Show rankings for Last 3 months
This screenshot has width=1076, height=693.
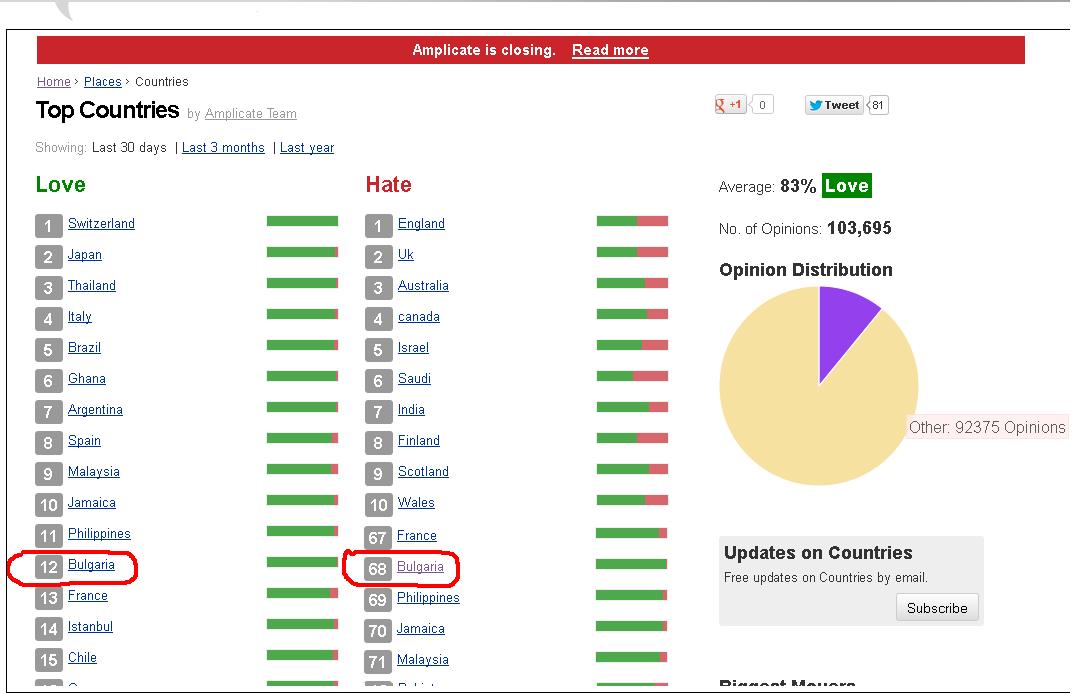click(x=223, y=148)
